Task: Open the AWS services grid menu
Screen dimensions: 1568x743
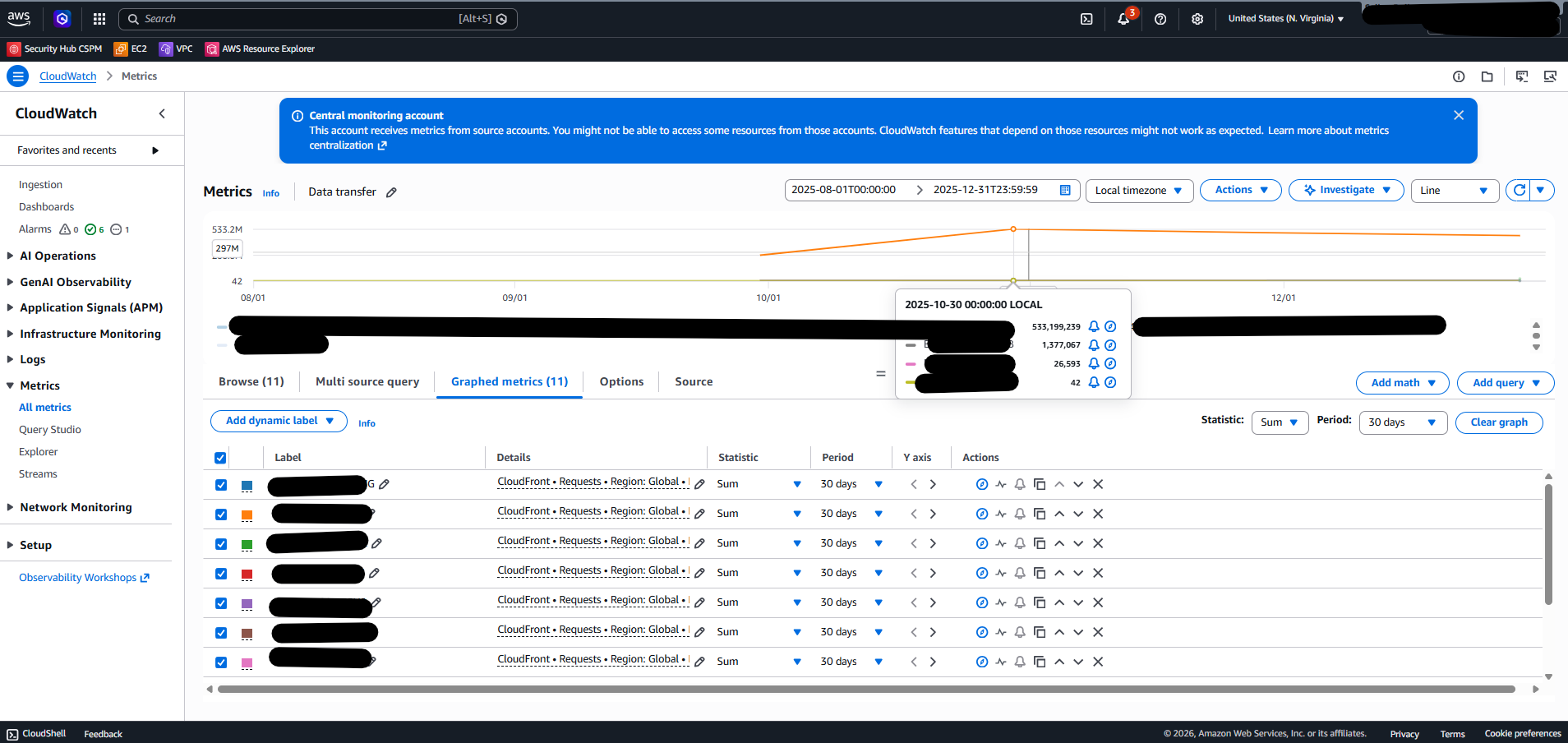Action: click(x=99, y=19)
